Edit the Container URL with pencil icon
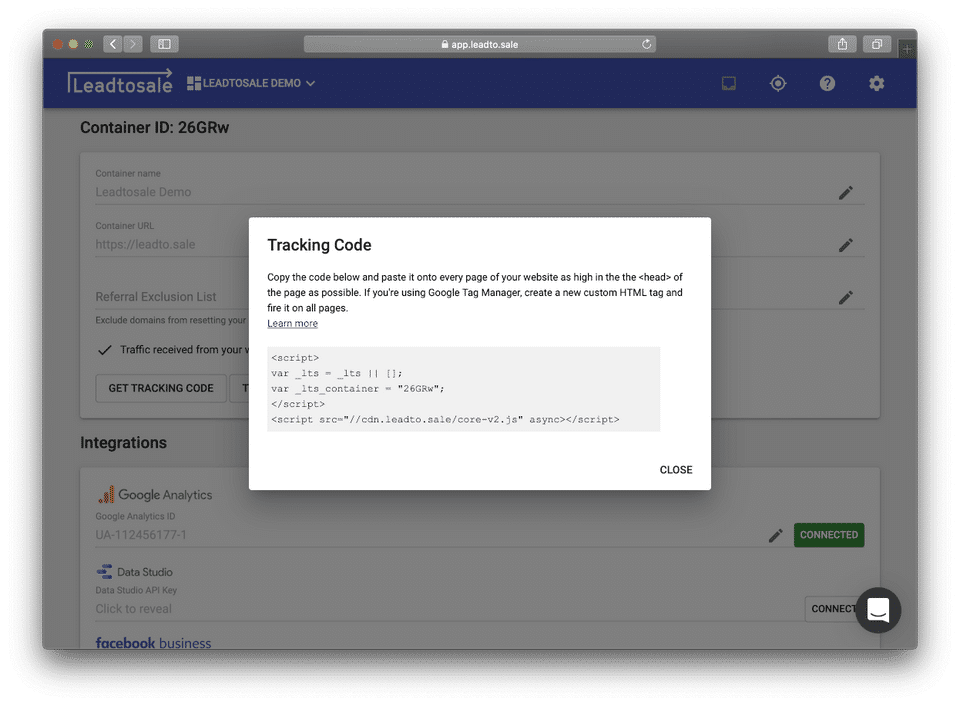This screenshot has width=960, height=706. tap(846, 245)
